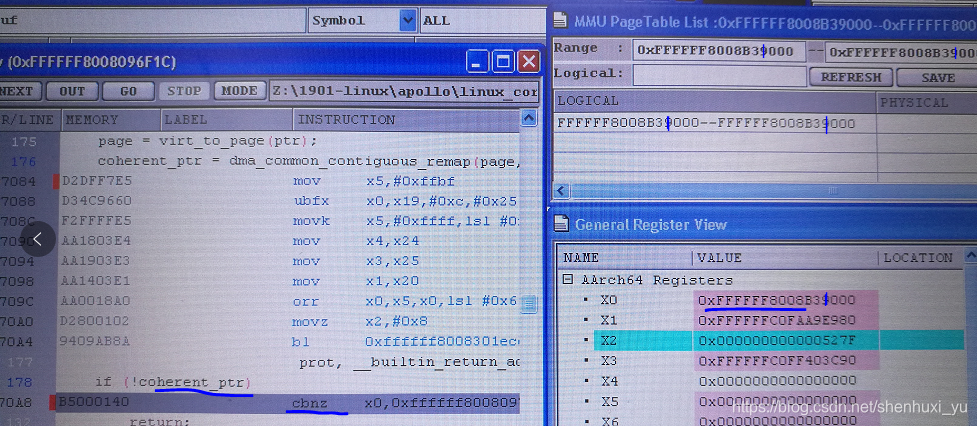
Task: Open the Symbol dropdown arrow
Action: (x=408, y=21)
